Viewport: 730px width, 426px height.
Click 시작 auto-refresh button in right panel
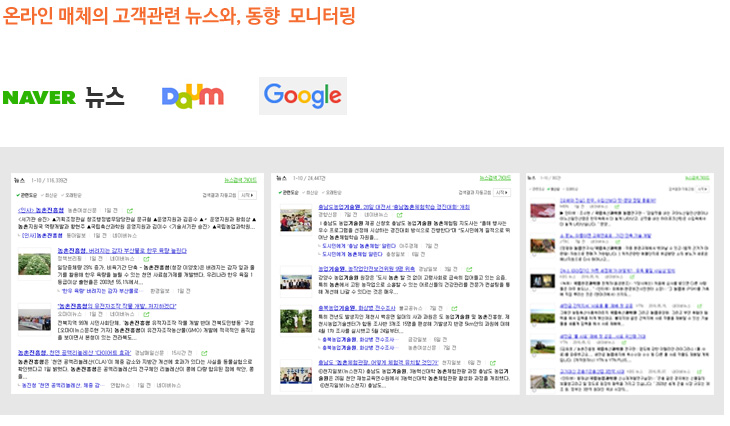703,189
